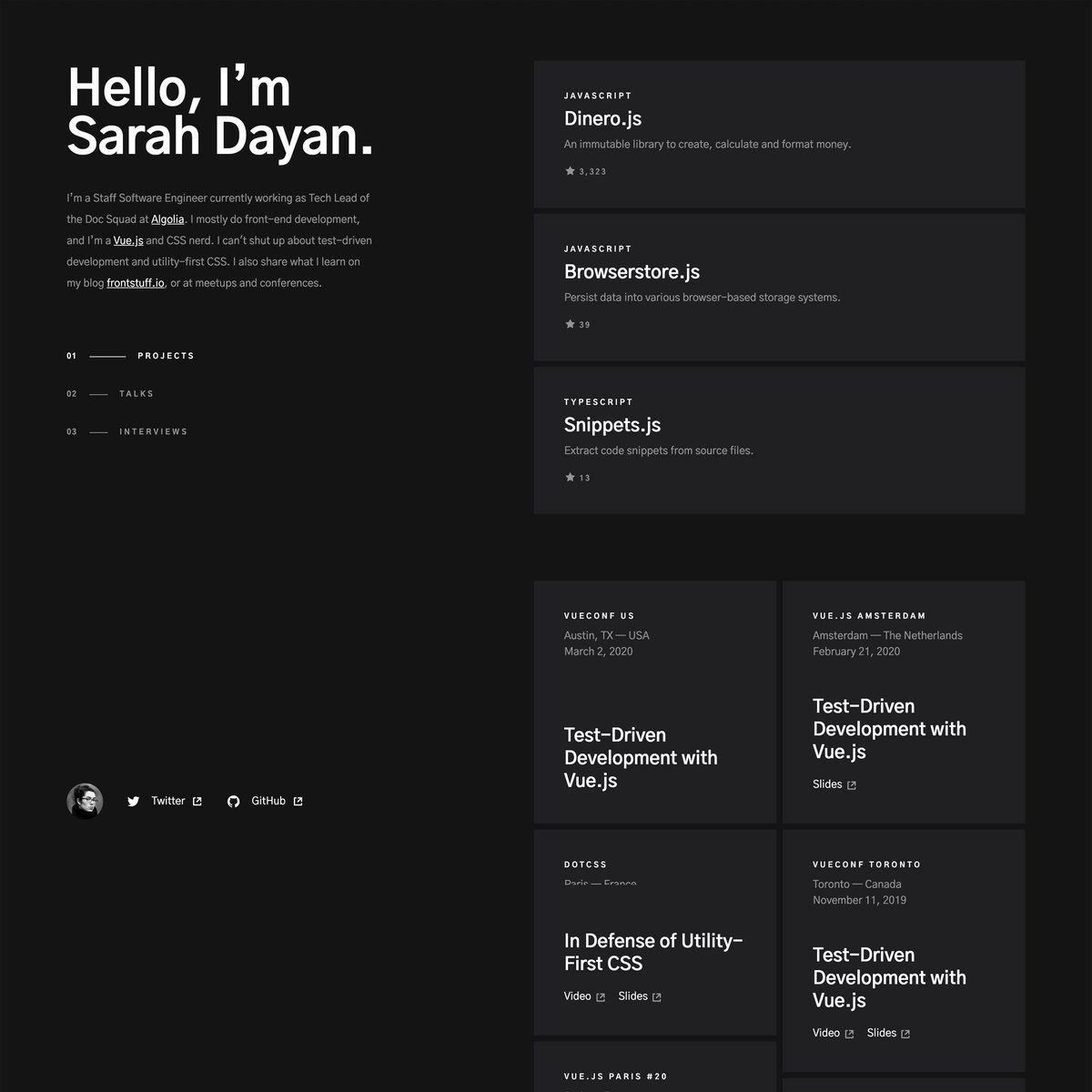1092x1092 pixels.
Task: Open the Snippets.js project title
Action: (612, 425)
